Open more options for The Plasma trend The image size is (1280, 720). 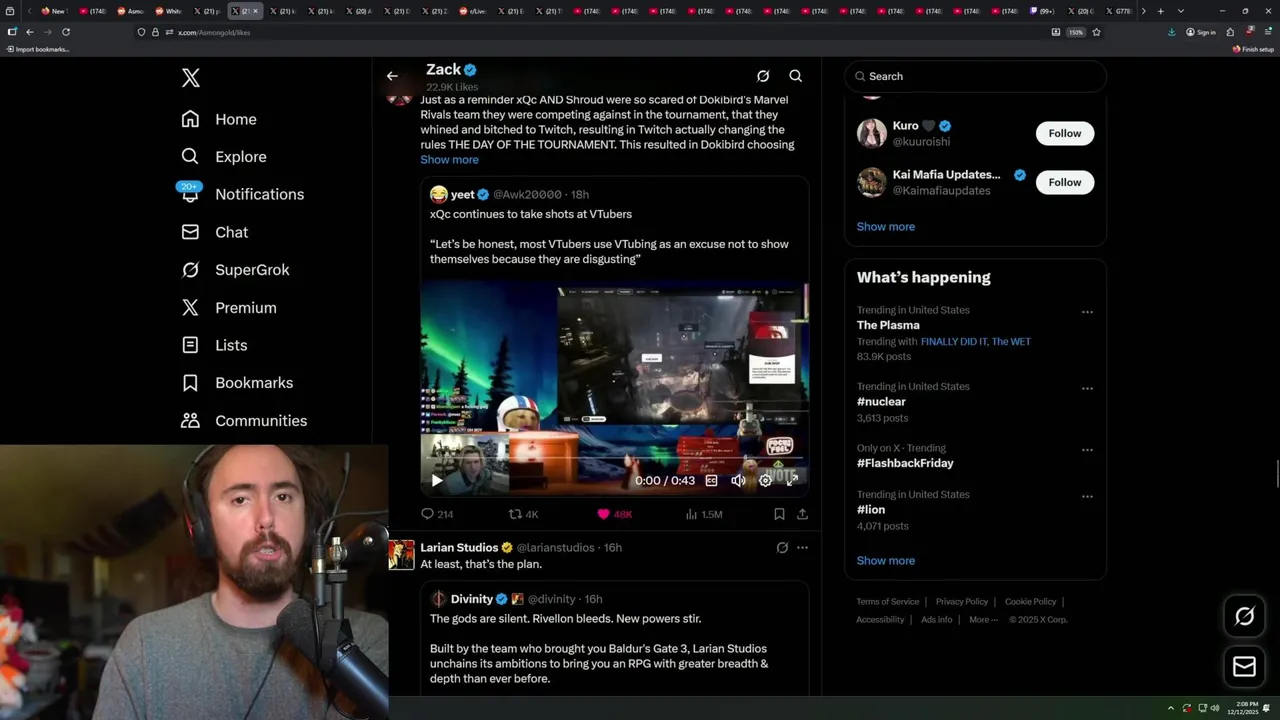1087,312
